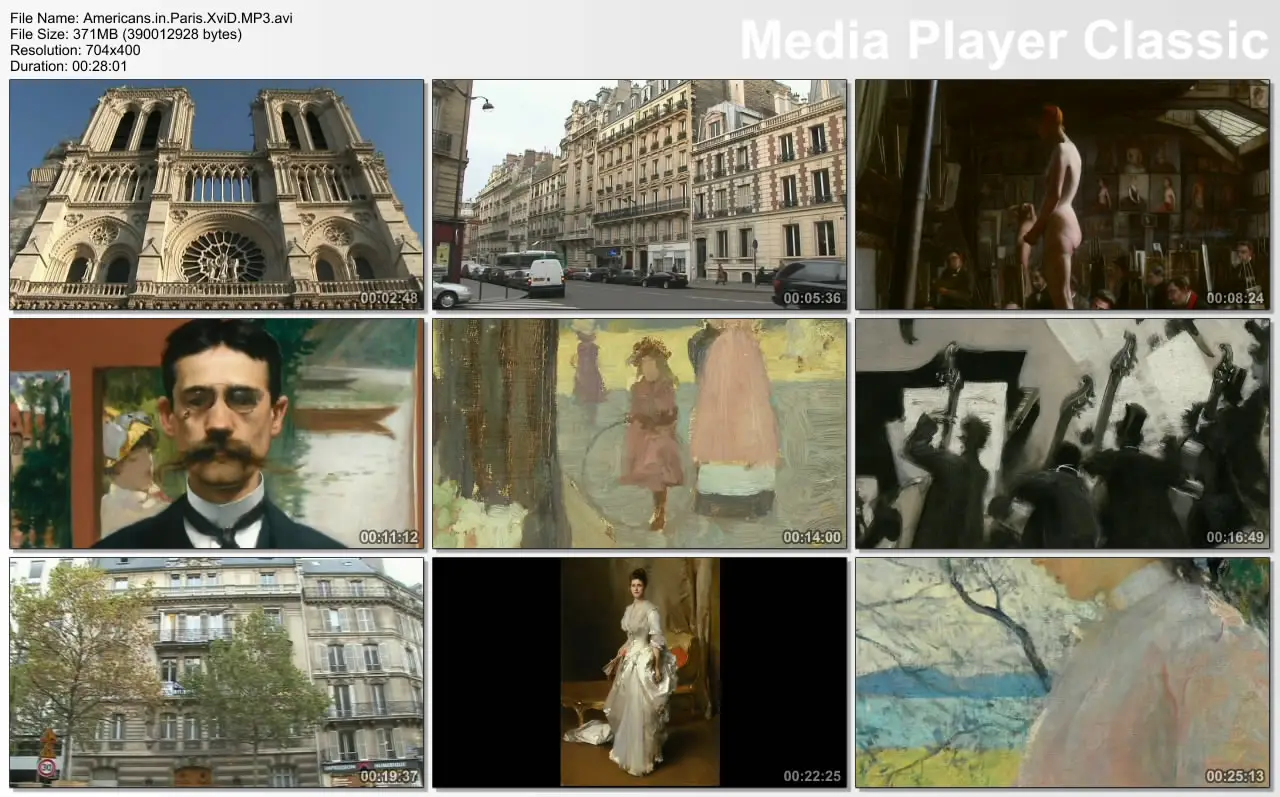Screen dimensions: 1280x797
Task: Click the 00:08:24 timestamp label
Action: pos(1235,298)
